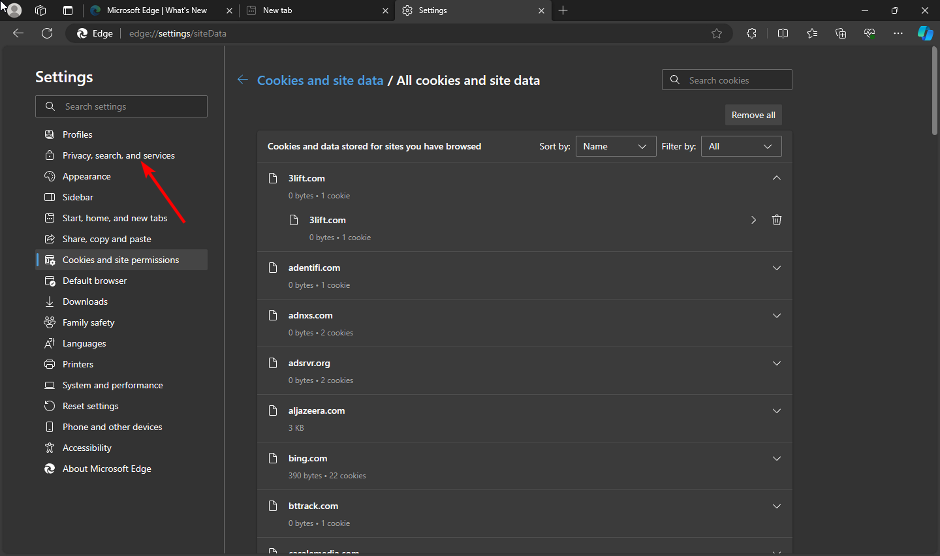Open the Copilot icon
This screenshot has height=556, width=940.
point(925,34)
